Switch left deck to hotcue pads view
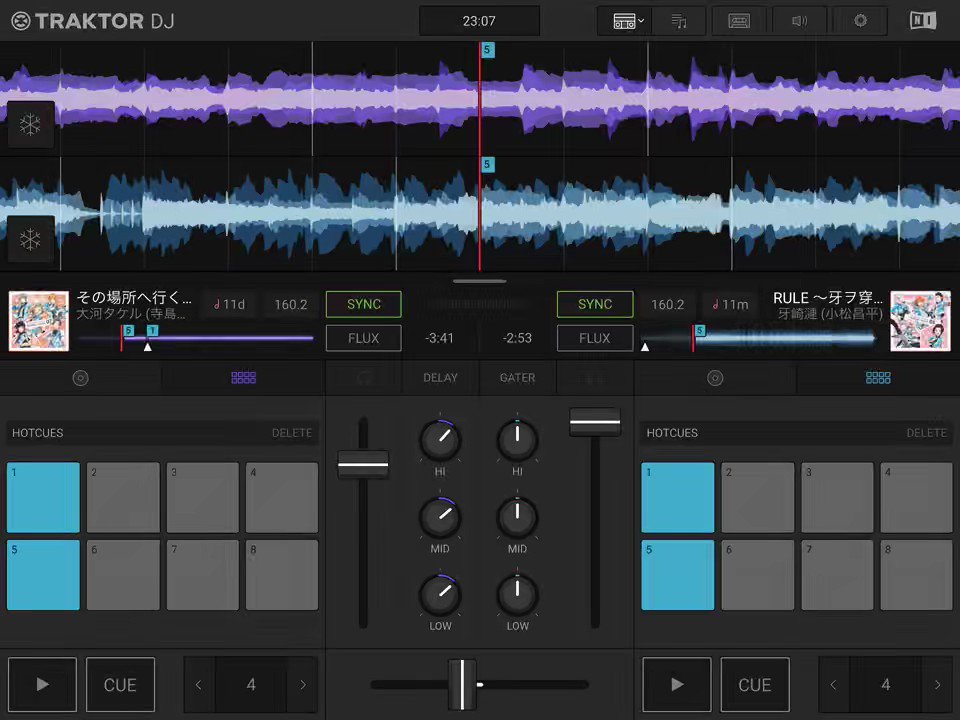 243,378
